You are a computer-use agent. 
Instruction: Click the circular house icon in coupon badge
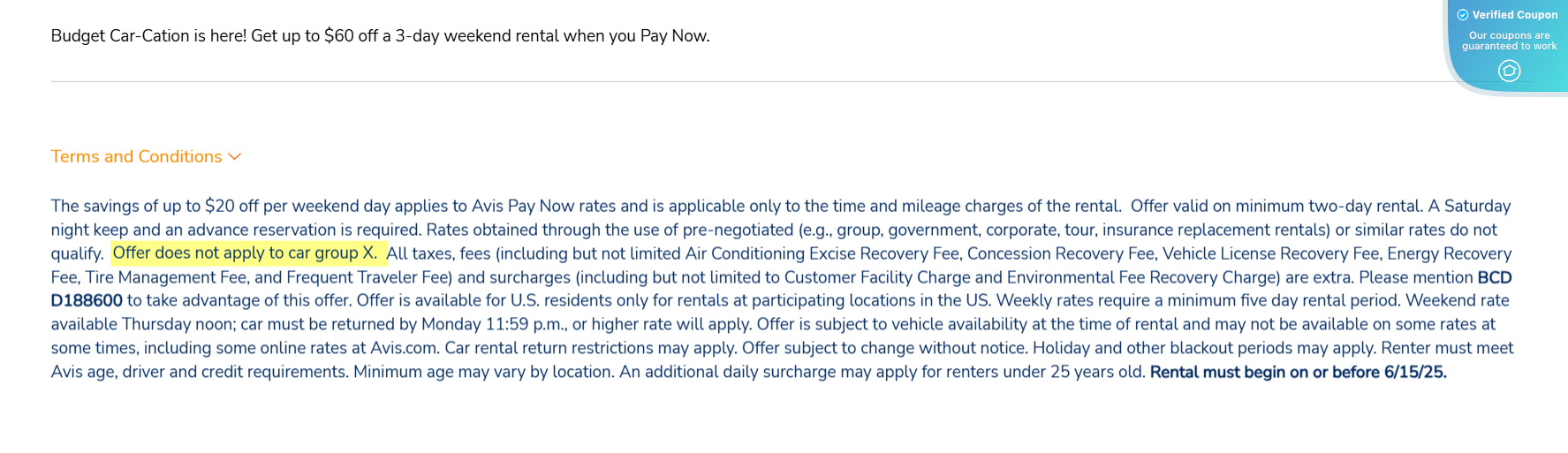1509,71
